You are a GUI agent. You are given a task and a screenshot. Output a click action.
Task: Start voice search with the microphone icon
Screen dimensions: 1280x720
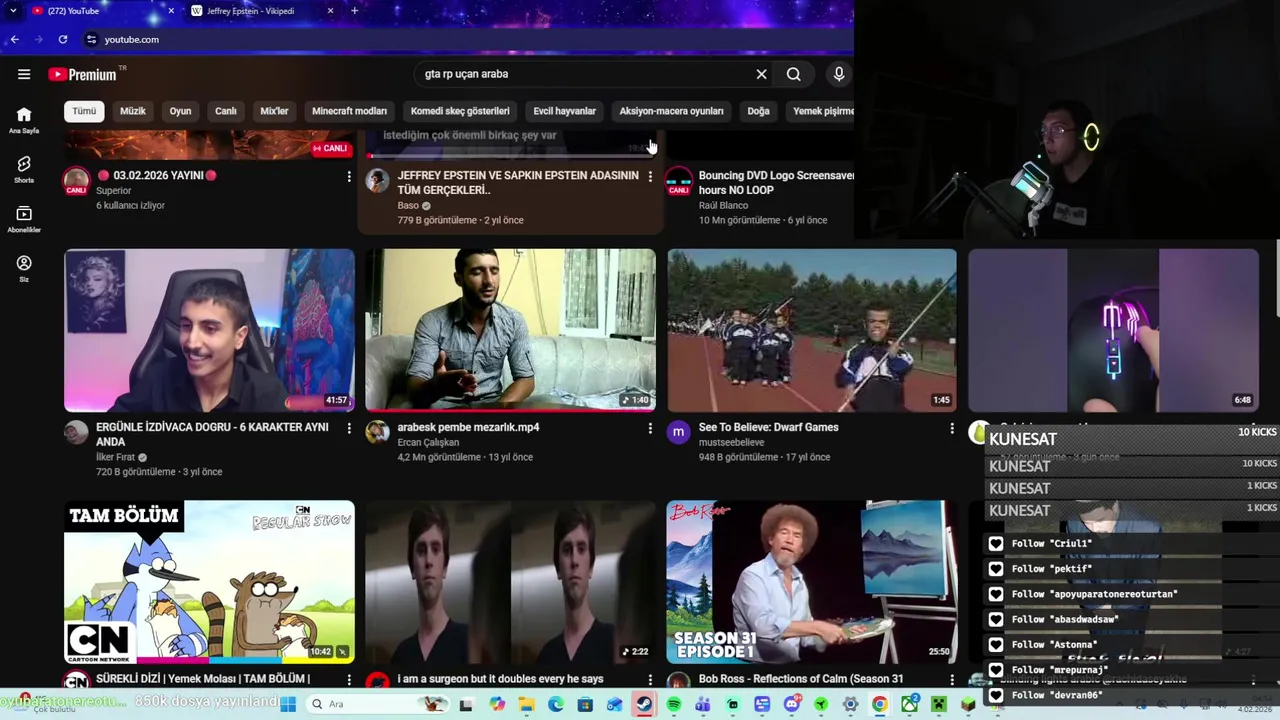[839, 74]
